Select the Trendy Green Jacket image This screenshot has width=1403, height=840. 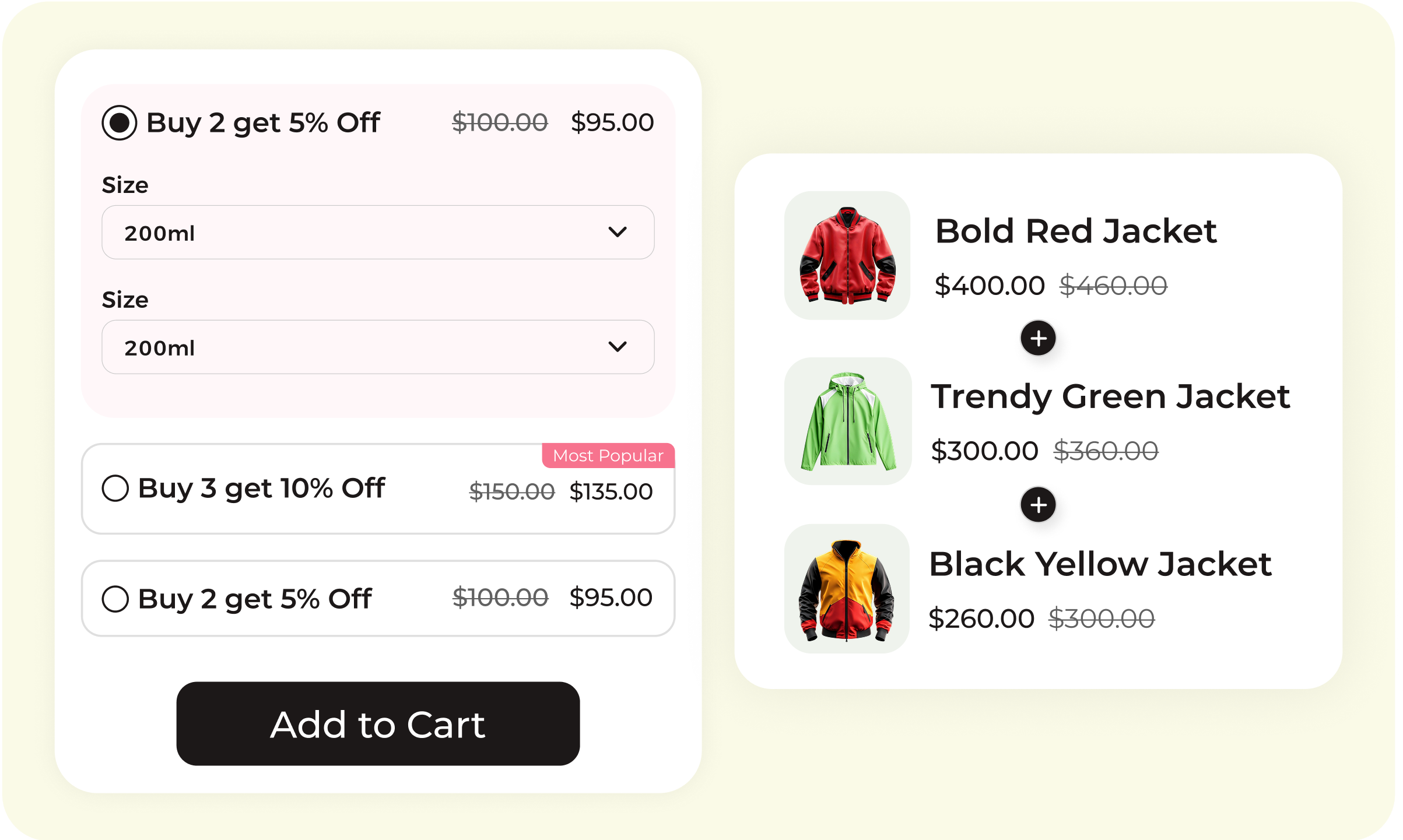coord(848,421)
